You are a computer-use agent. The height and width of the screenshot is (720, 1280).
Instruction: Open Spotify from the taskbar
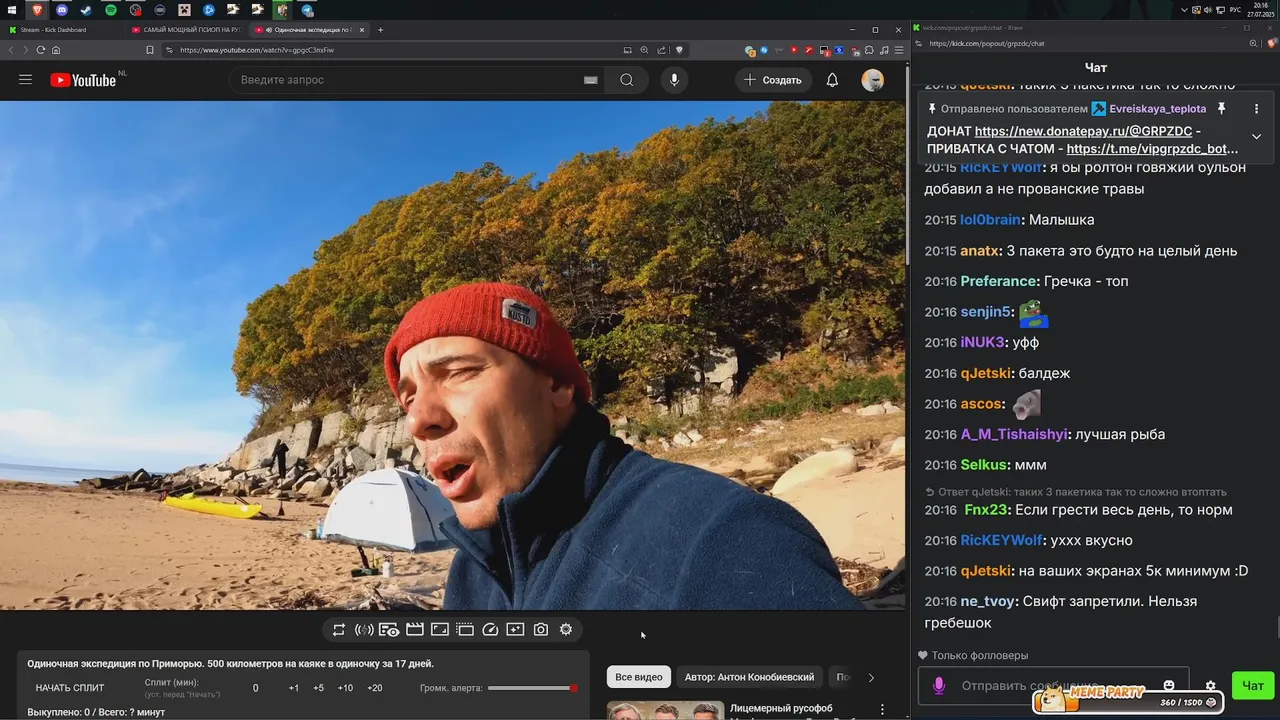110,10
